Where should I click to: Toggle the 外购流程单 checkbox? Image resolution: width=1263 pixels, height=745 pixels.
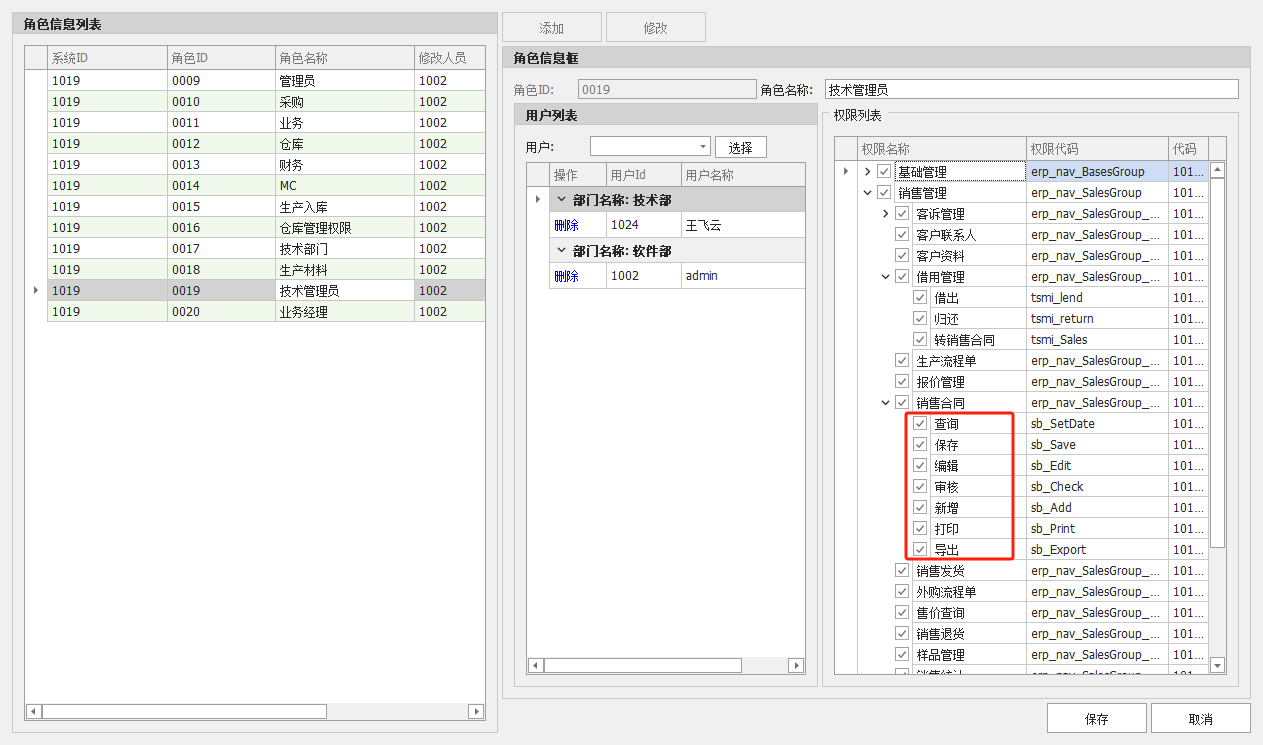coord(902,592)
